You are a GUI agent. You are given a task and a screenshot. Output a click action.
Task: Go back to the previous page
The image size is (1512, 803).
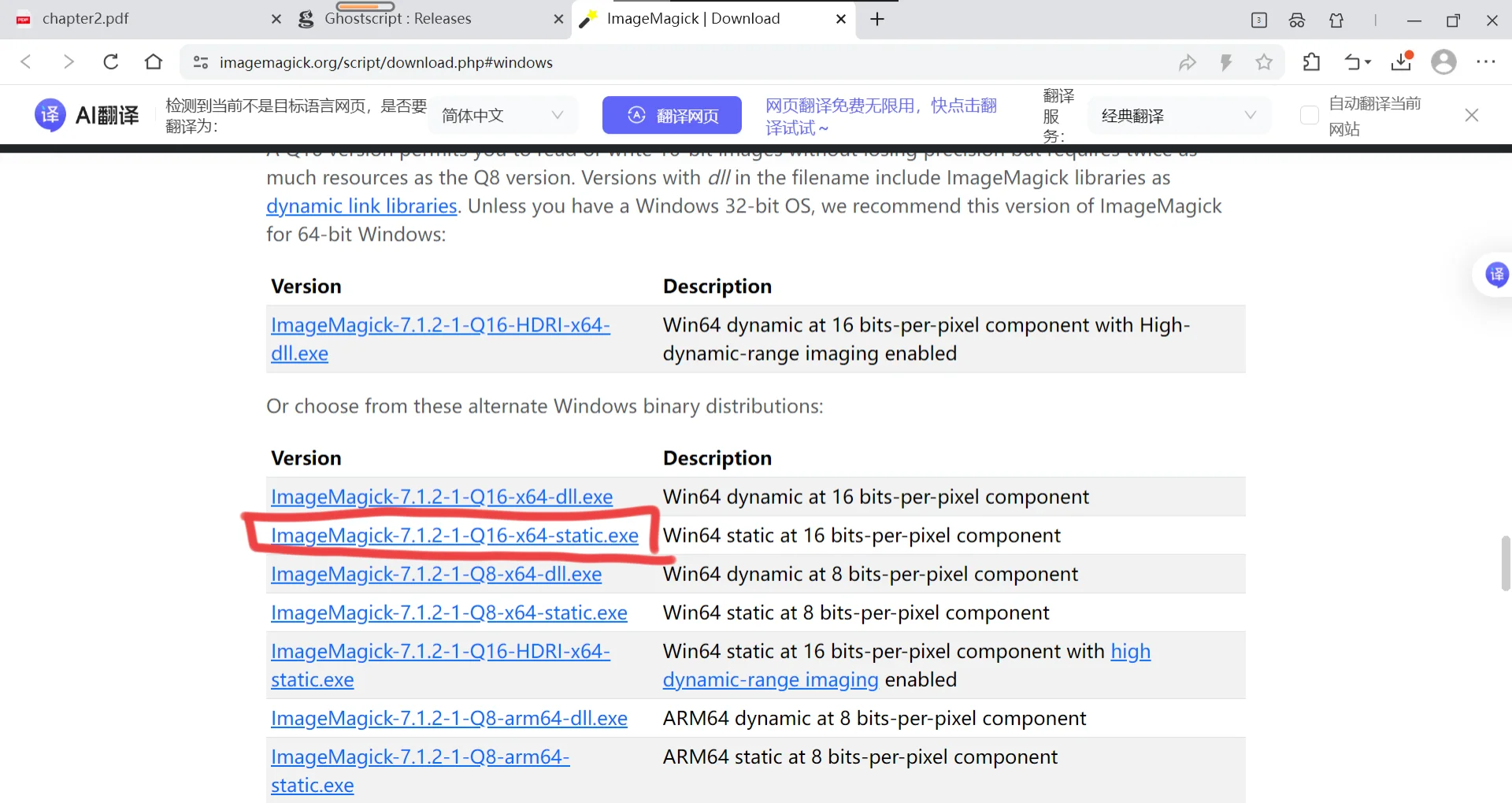26,62
